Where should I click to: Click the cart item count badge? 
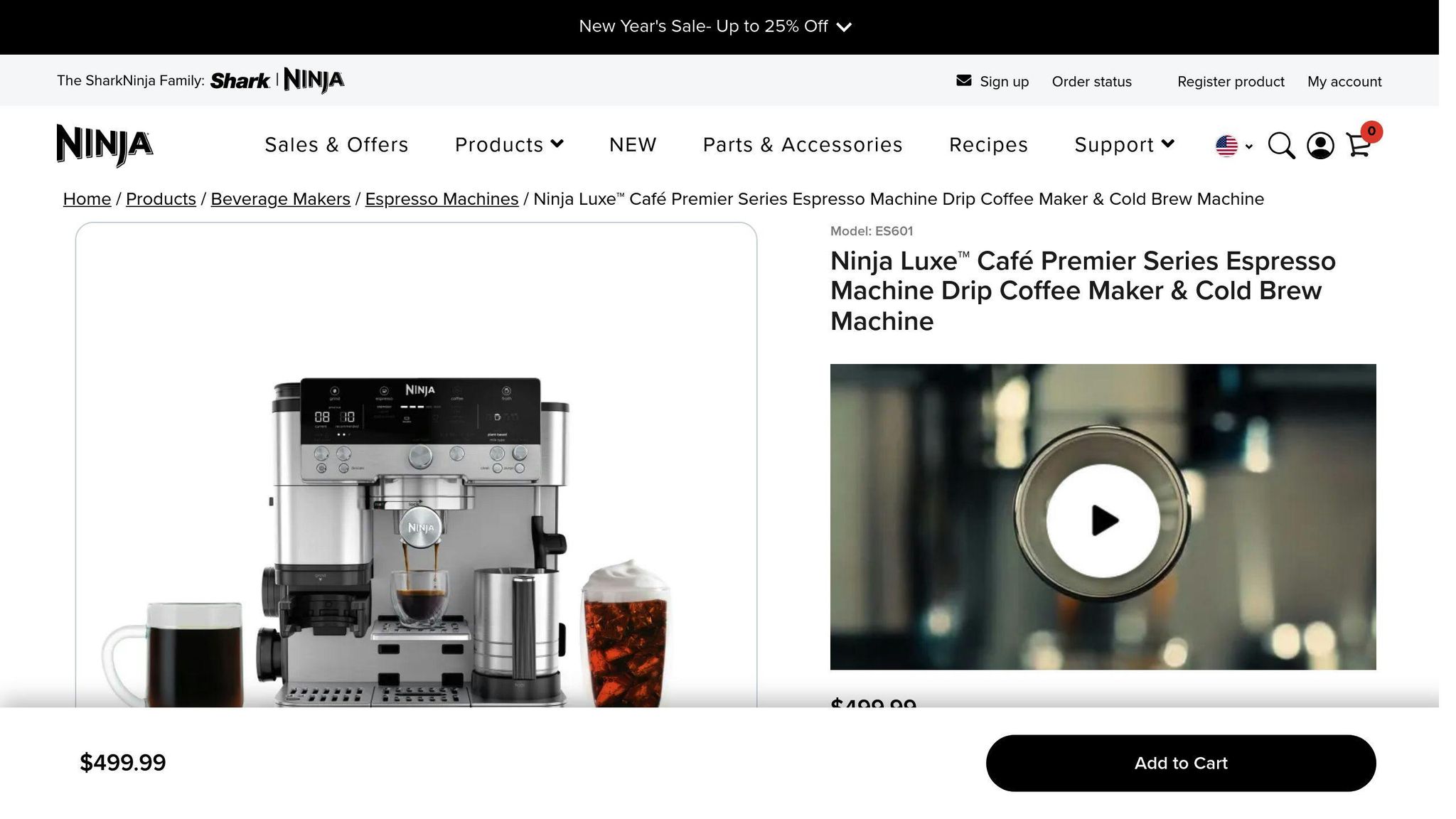coord(1371,132)
